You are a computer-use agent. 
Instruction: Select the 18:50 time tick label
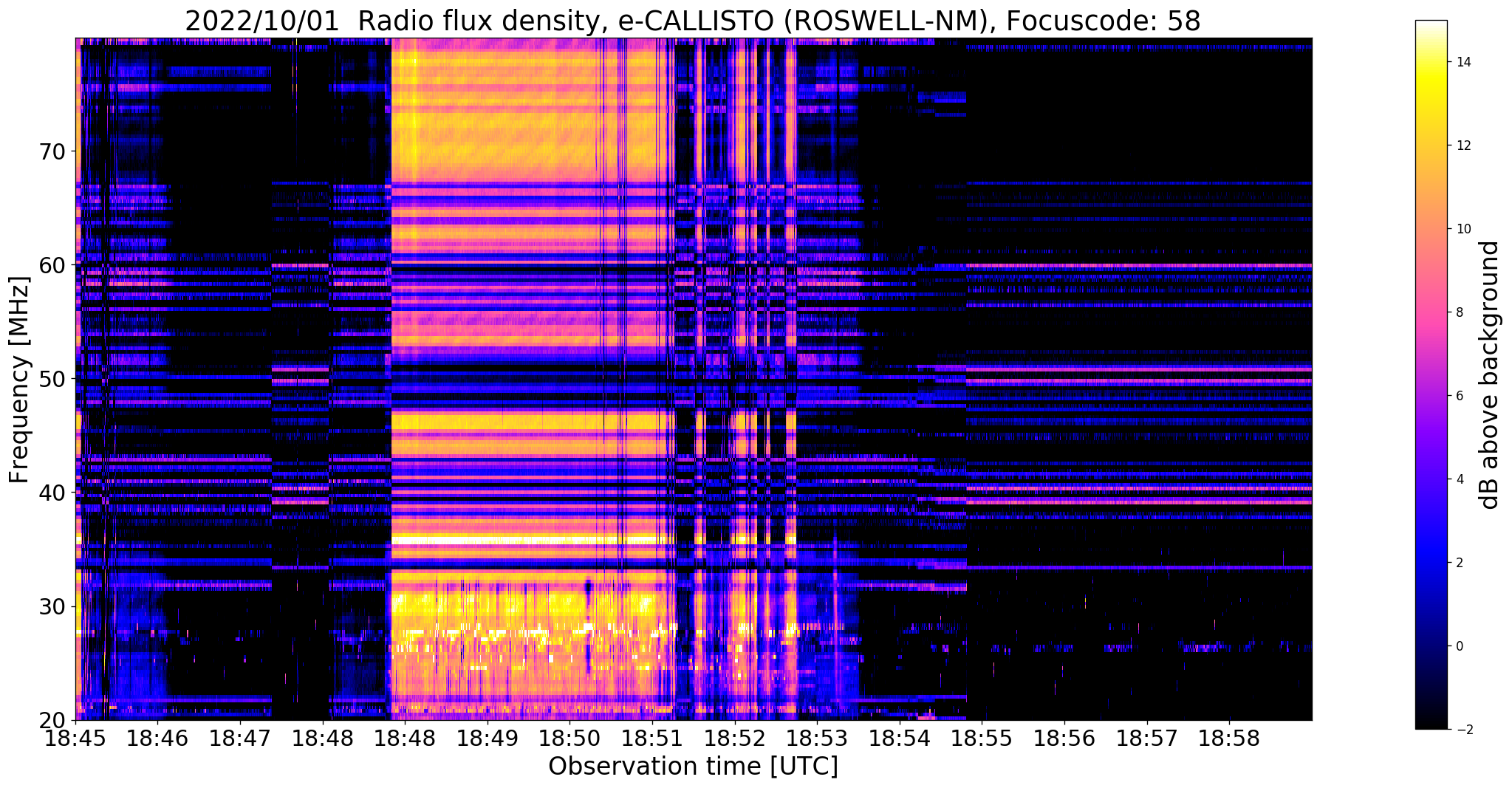[x=570, y=738]
